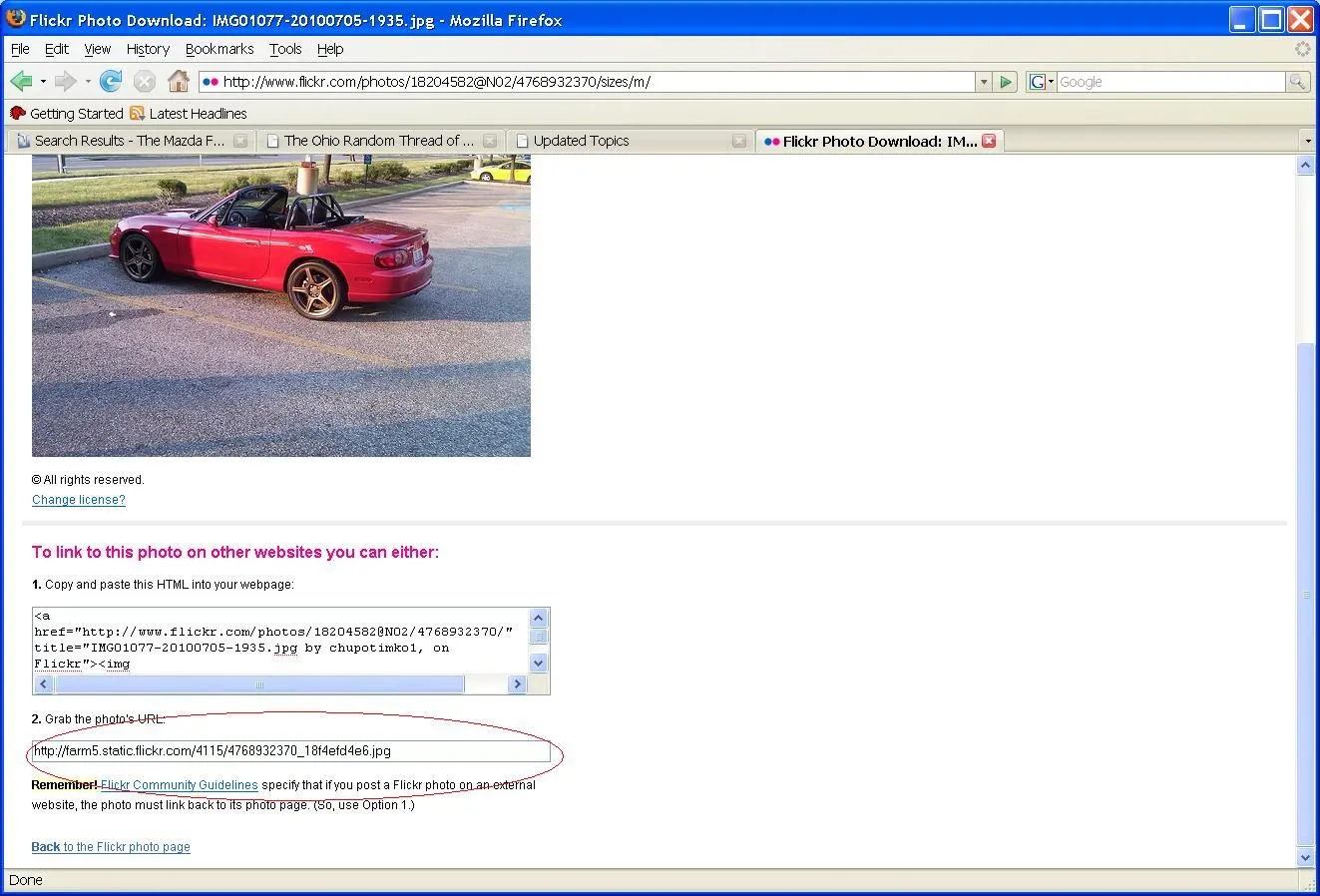Open the address bar history dropdown
This screenshot has height=896, width=1320.
984,82
